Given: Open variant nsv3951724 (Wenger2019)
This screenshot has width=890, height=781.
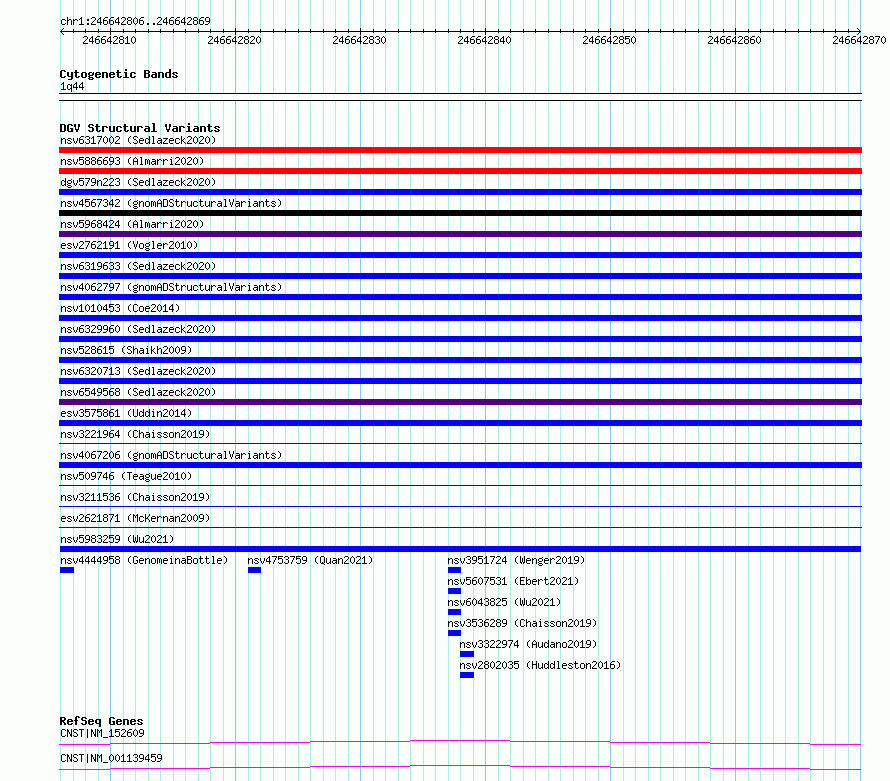Looking at the screenshot, I should (516, 560).
